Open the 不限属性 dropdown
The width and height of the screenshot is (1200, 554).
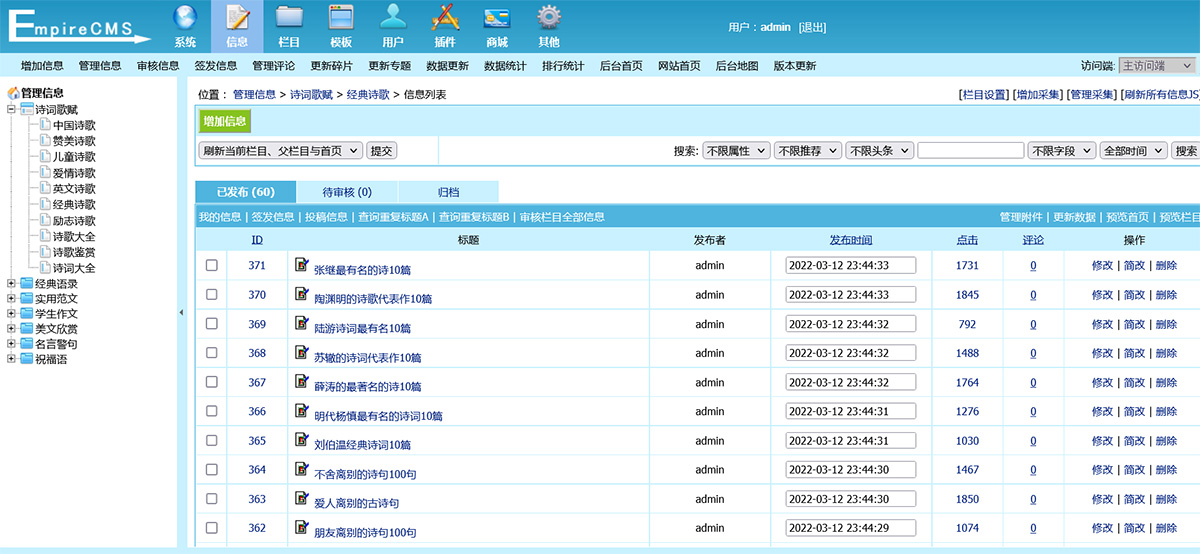click(x=736, y=151)
